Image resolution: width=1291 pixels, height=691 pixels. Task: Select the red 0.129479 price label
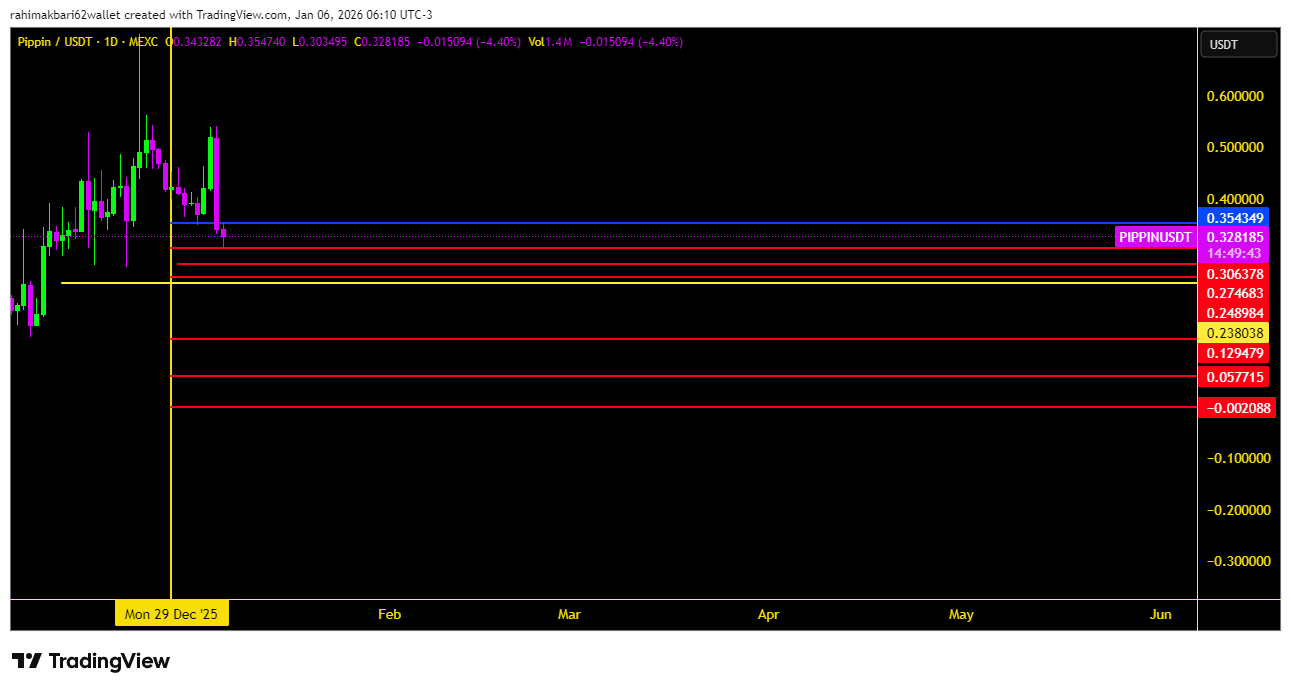pos(1236,353)
